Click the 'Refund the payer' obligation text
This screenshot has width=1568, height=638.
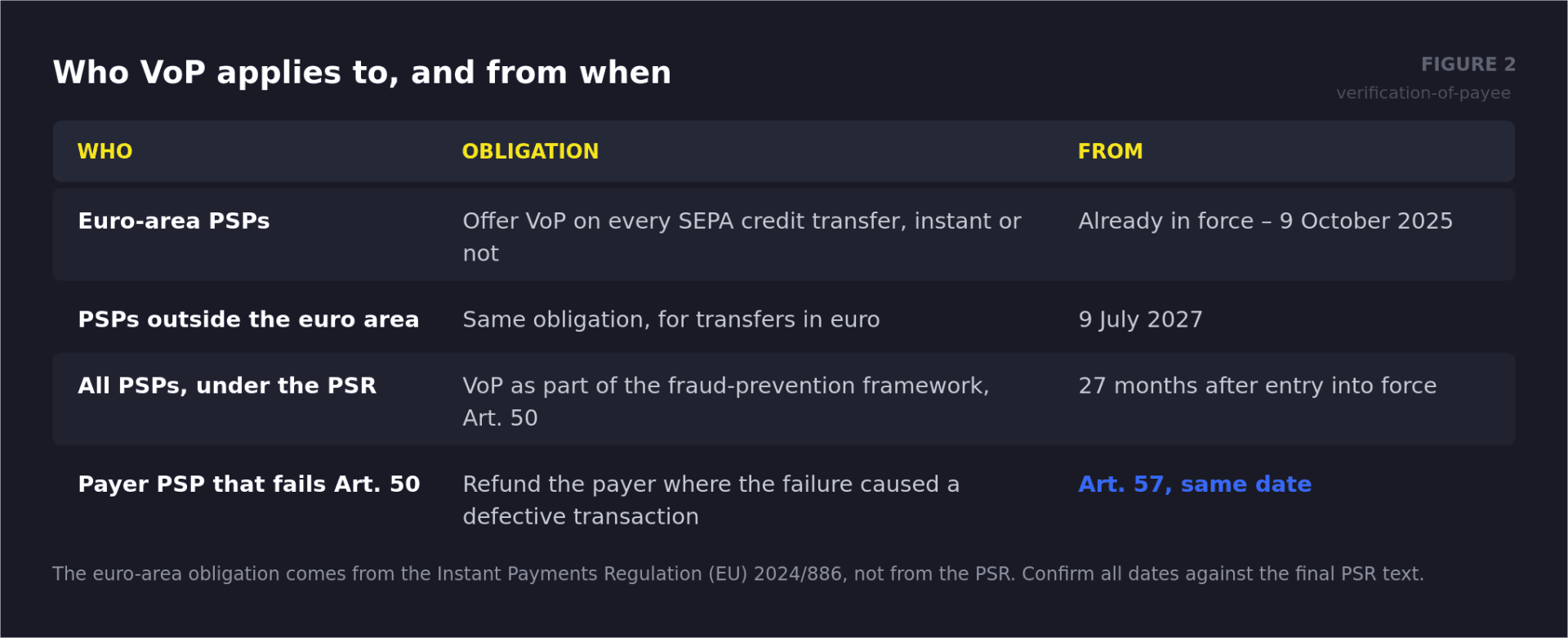[710, 500]
